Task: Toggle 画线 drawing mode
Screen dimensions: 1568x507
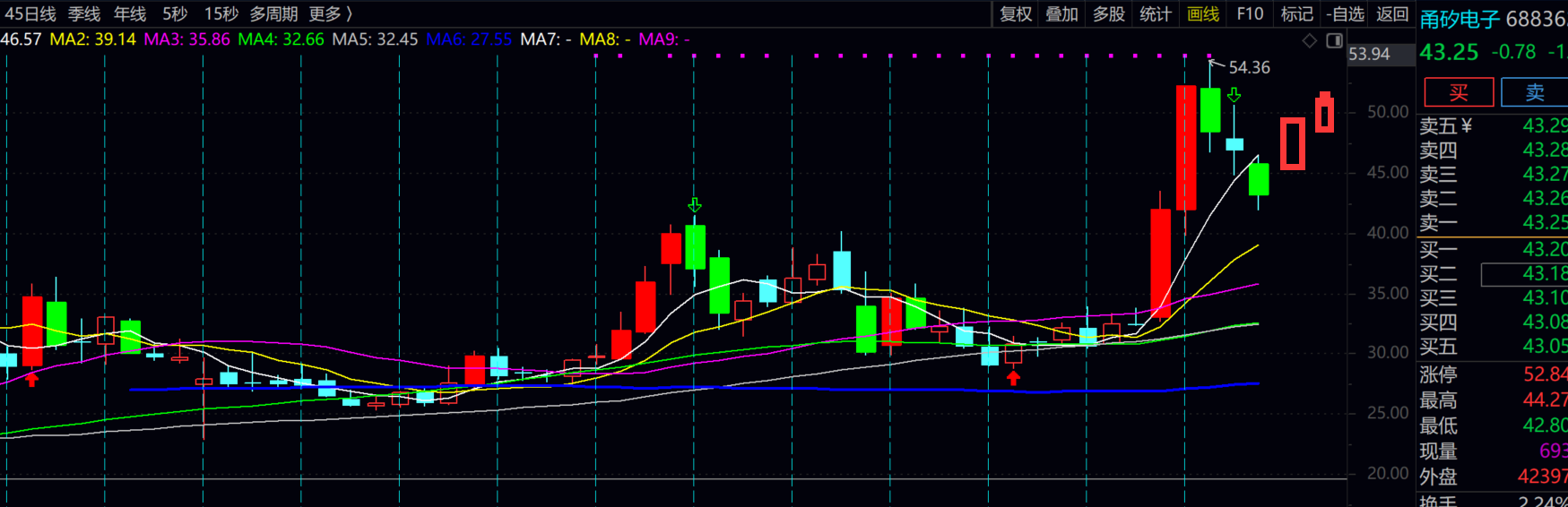Action: tap(1202, 14)
